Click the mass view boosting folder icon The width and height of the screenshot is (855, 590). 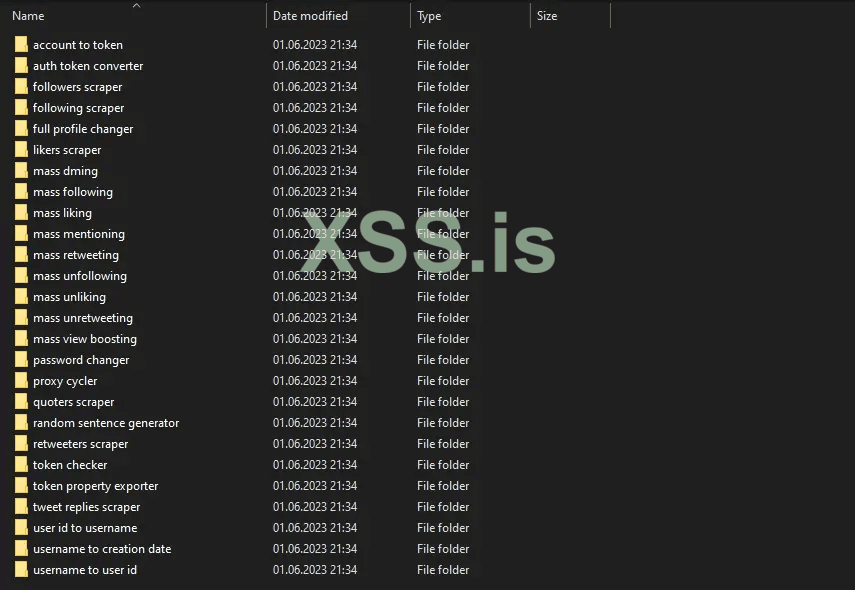coord(21,339)
